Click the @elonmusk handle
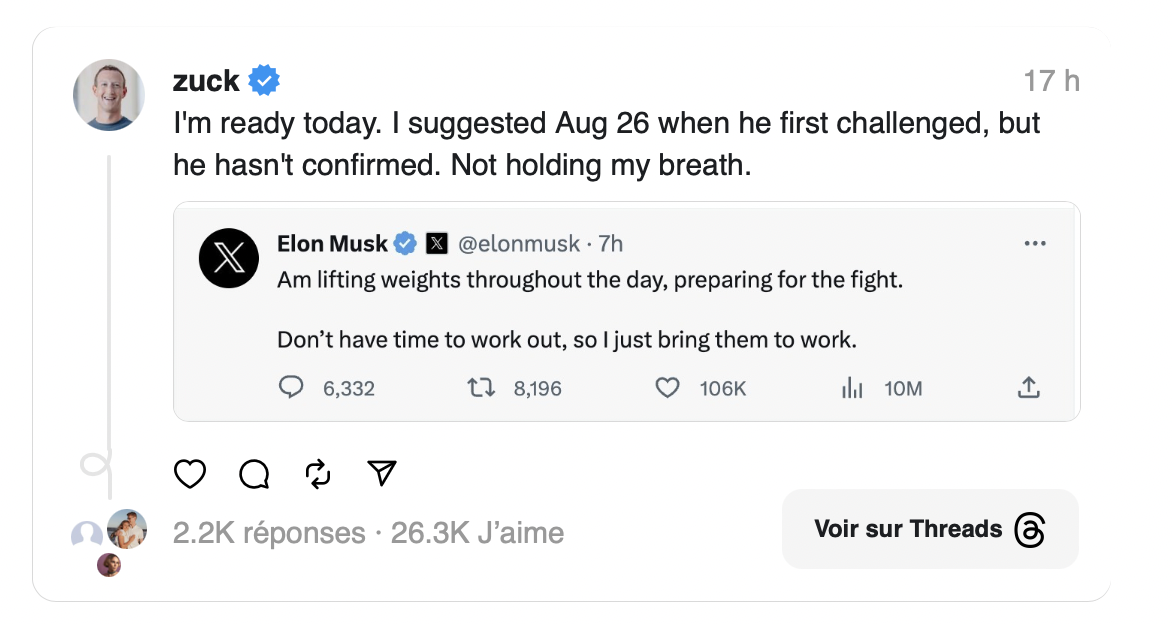 (517, 243)
